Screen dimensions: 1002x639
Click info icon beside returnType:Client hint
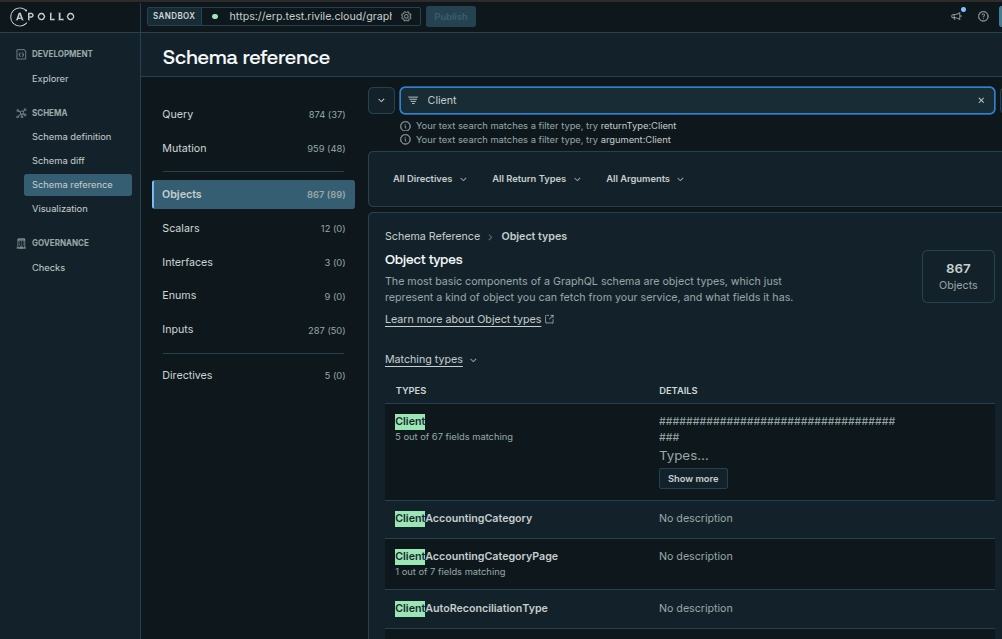(405, 126)
